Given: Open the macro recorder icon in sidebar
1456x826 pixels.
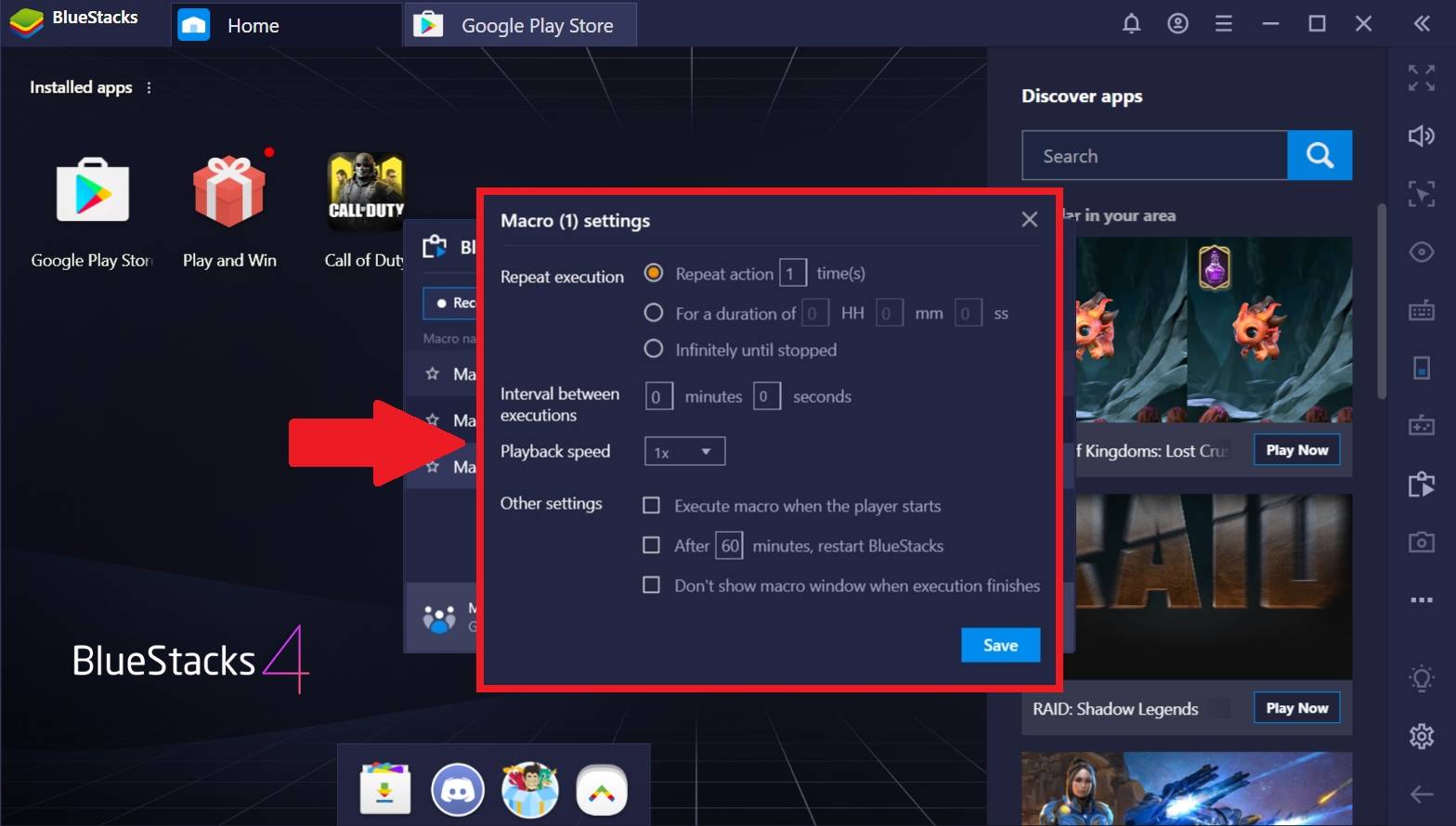Looking at the screenshot, I should [1422, 484].
